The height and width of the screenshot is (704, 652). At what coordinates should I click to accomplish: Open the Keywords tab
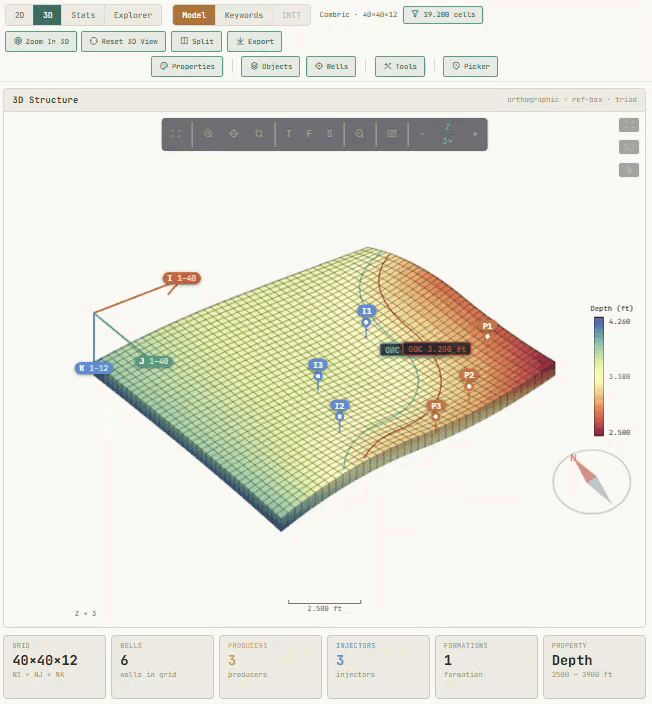pyautogui.click(x=244, y=15)
